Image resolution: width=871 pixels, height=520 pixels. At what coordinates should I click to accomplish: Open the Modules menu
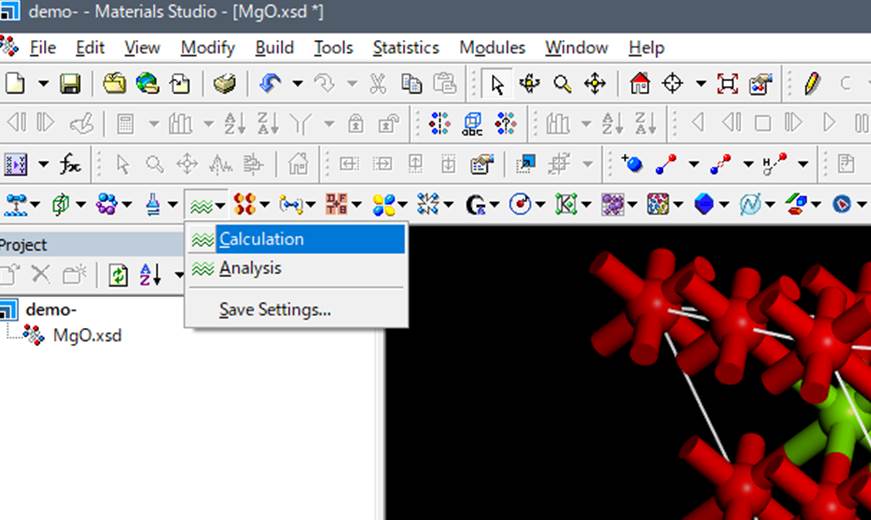(492, 48)
